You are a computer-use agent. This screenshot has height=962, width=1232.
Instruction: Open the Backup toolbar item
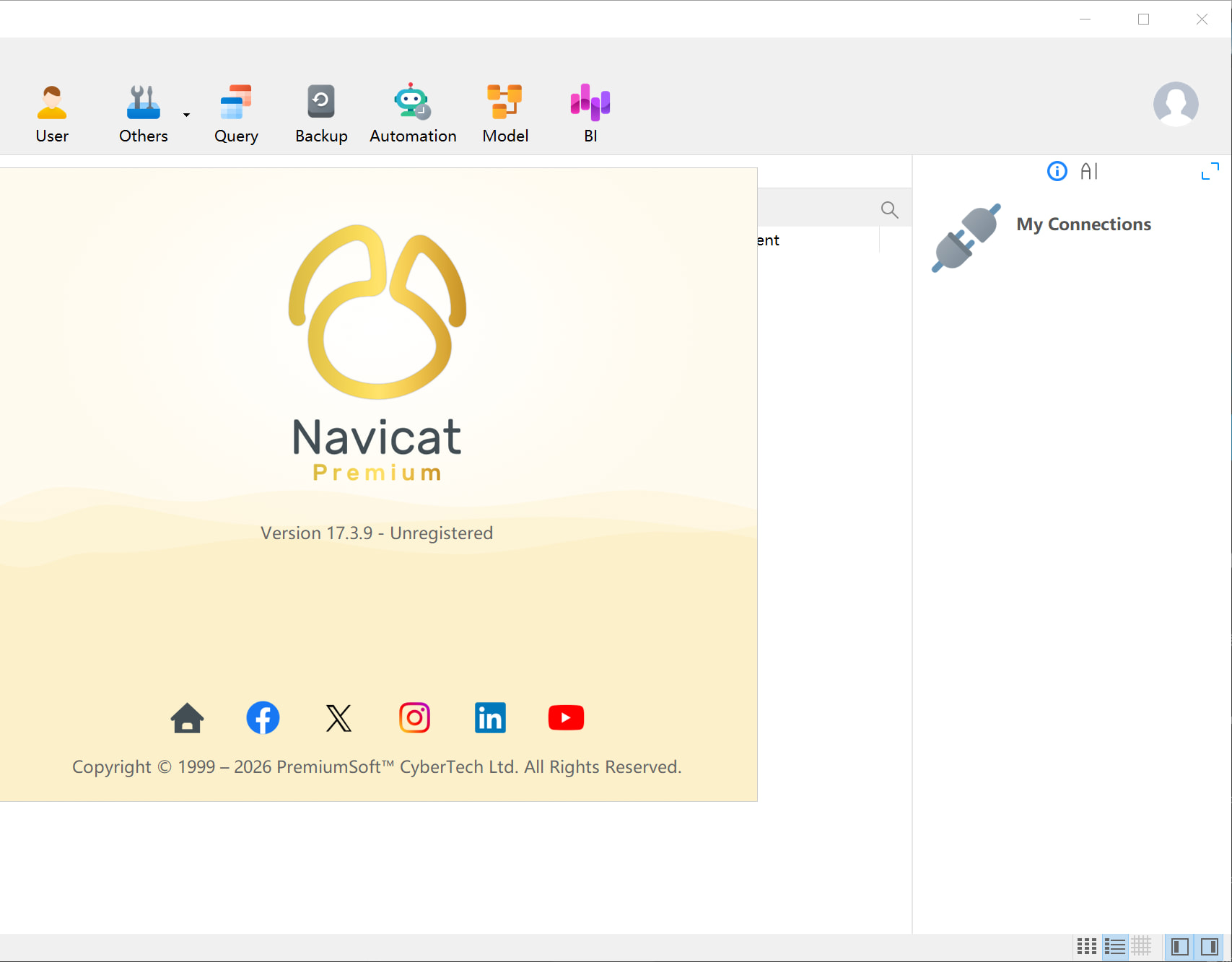pyautogui.click(x=321, y=114)
